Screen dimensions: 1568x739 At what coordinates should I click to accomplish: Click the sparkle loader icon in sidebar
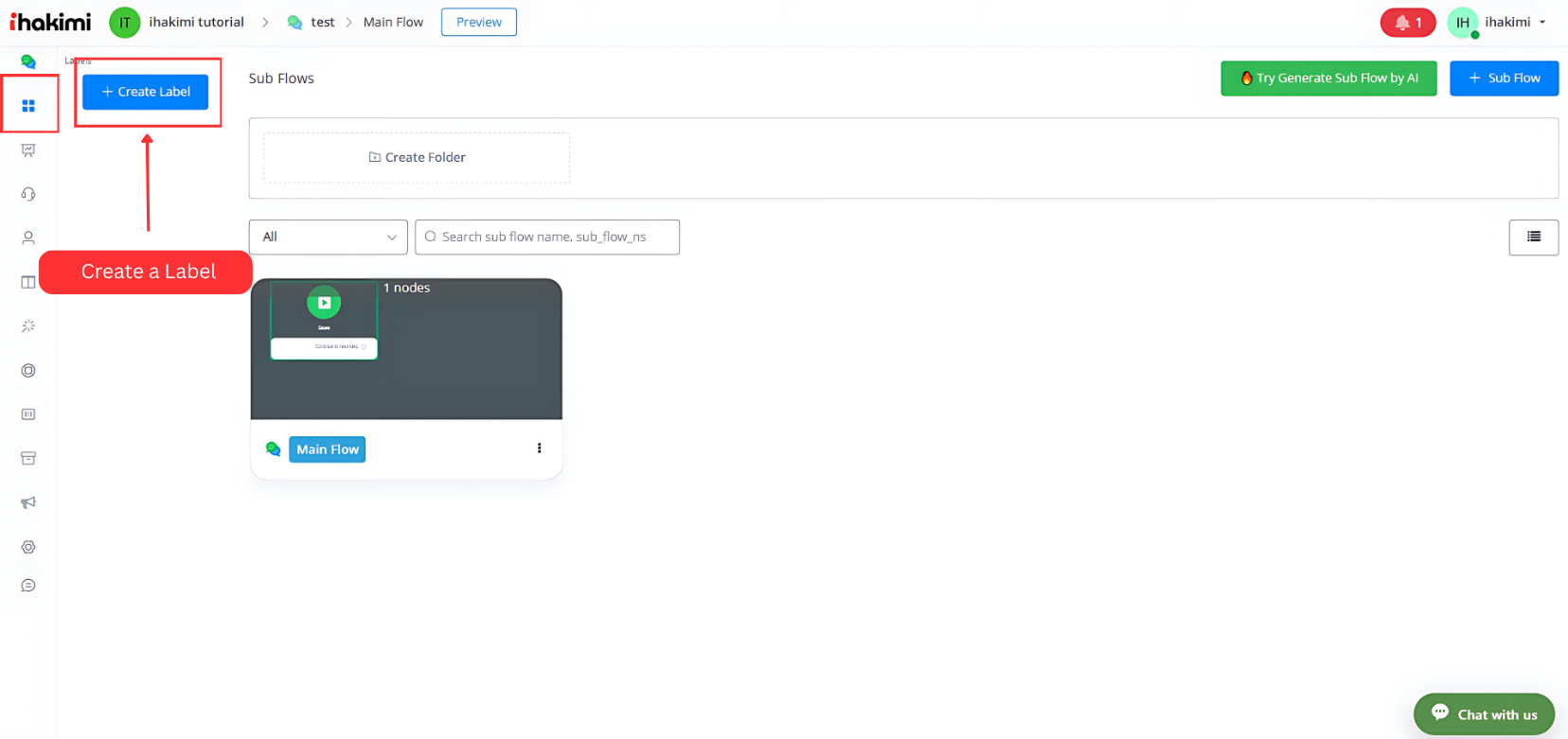coord(28,326)
